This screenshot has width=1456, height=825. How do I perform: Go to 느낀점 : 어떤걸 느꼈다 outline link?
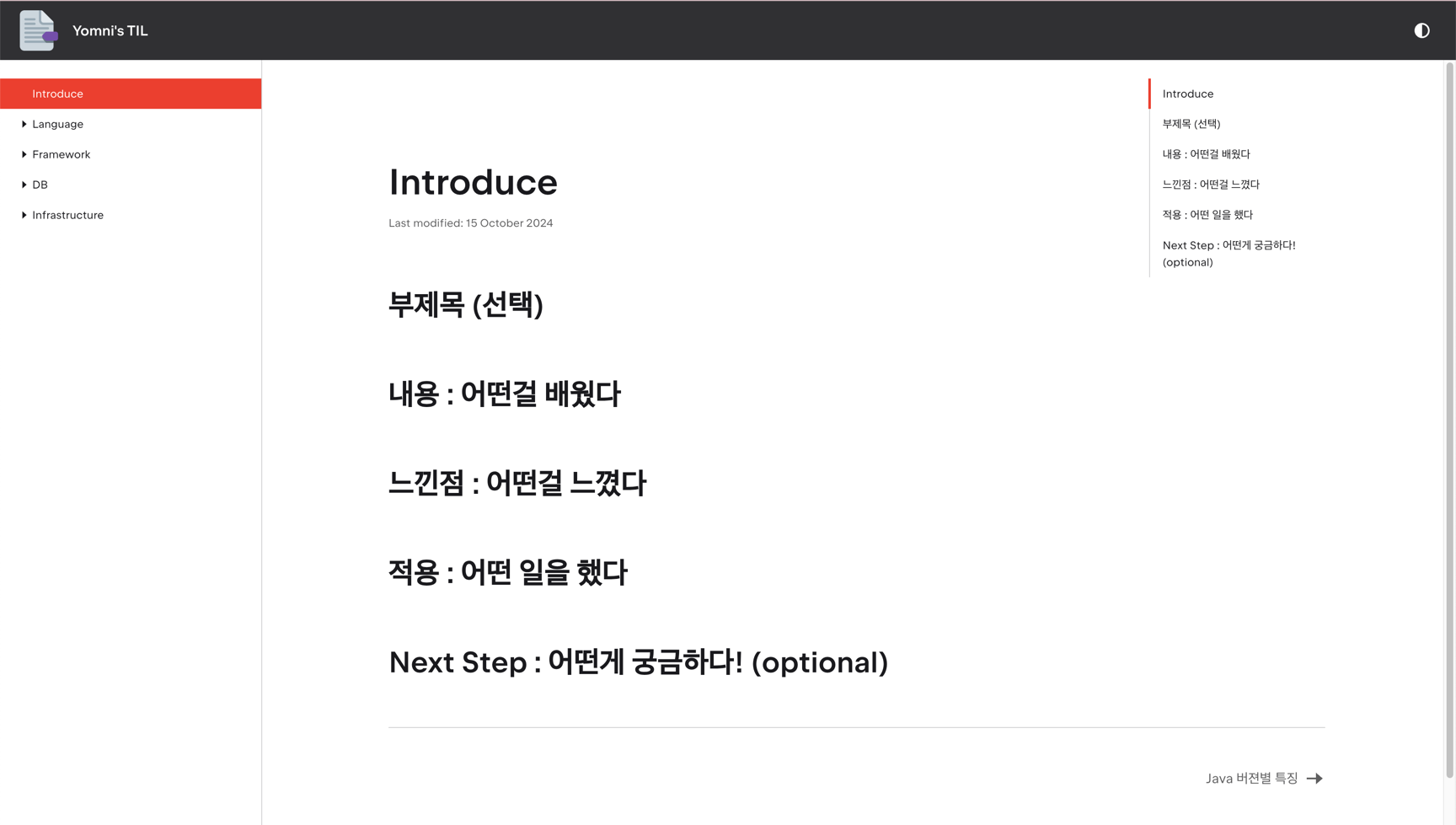coord(1211,185)
